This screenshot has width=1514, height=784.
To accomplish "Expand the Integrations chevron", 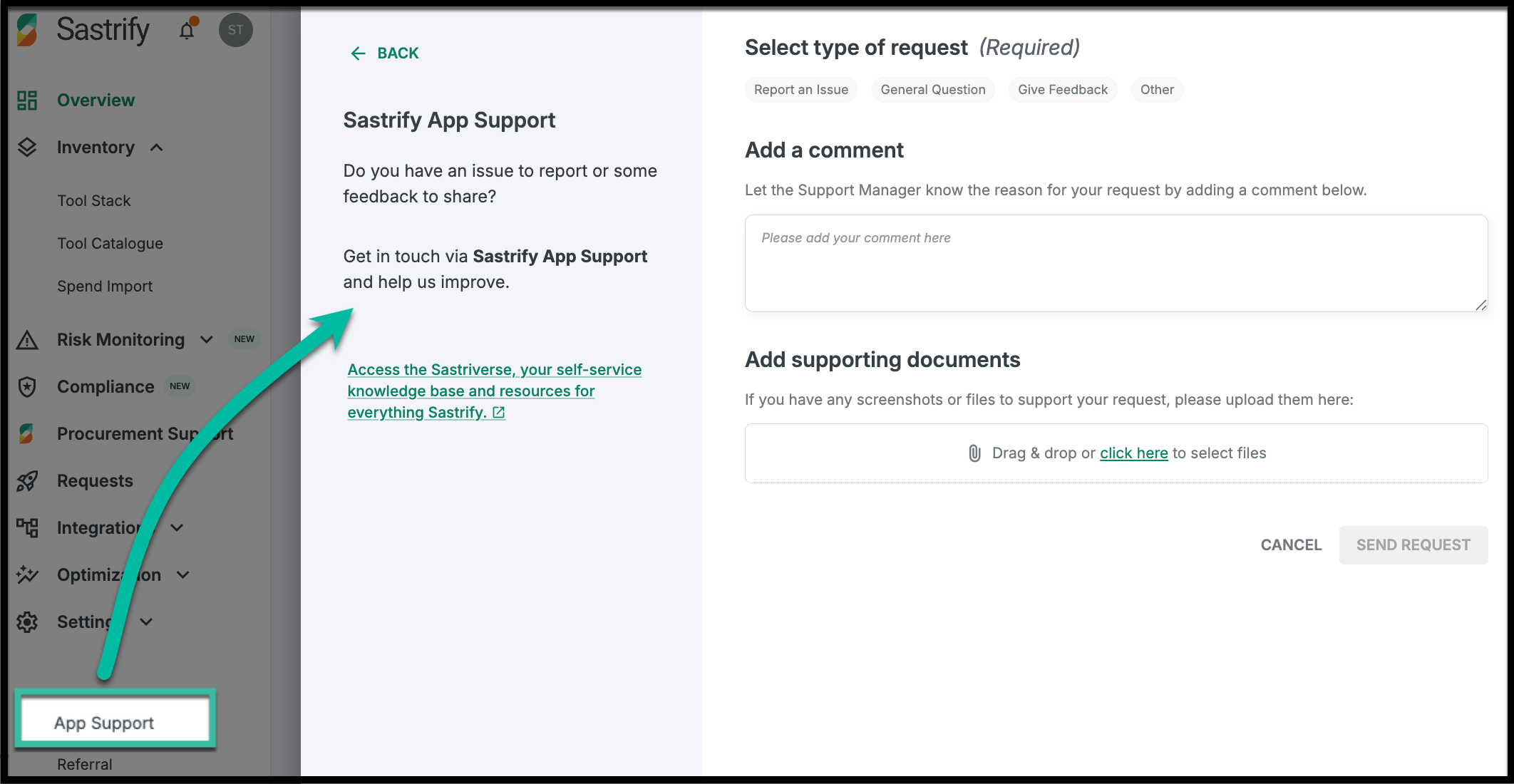I will [x=177, y=528].
